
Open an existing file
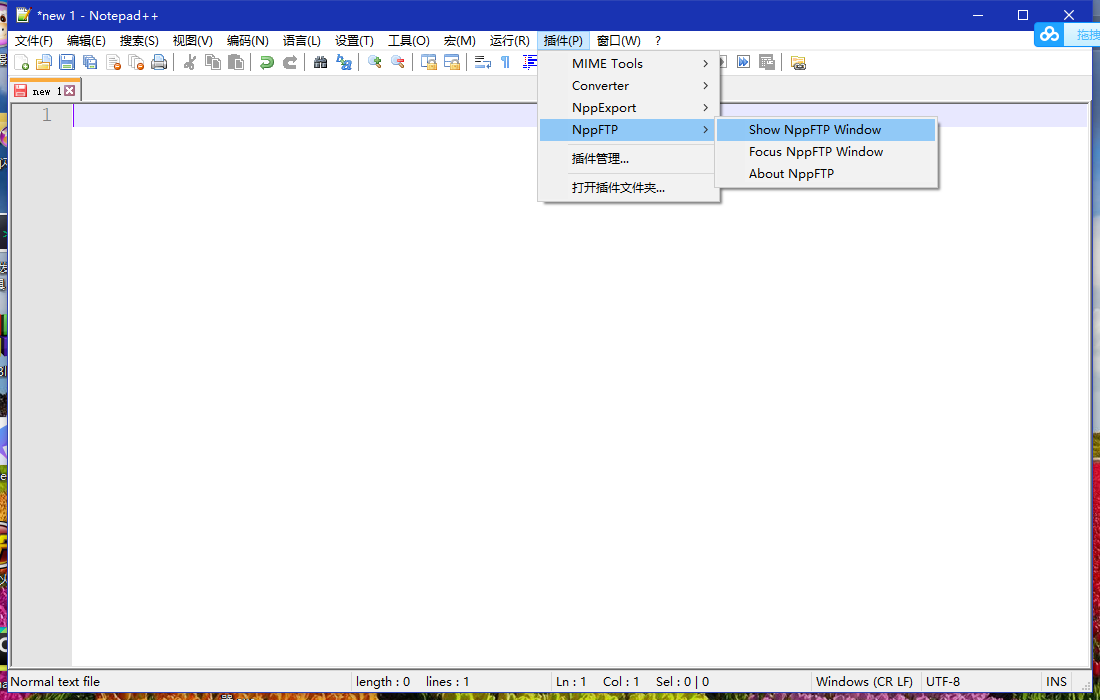[44, 62]
